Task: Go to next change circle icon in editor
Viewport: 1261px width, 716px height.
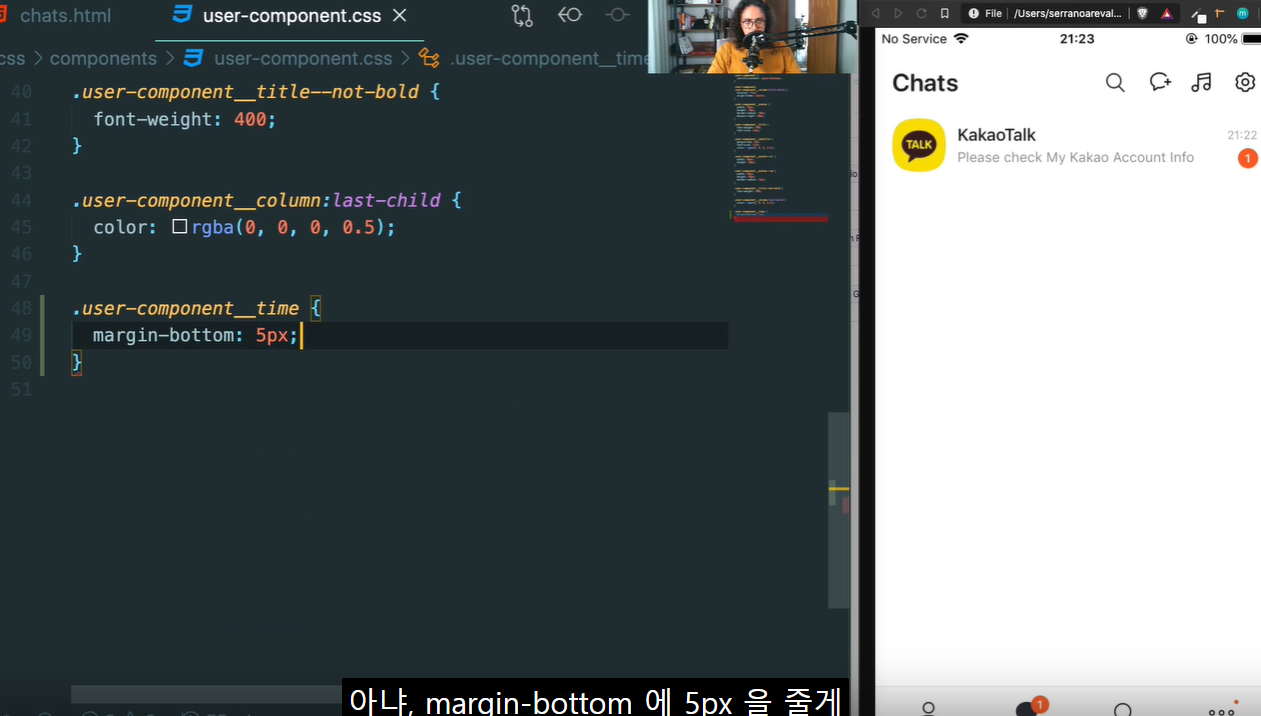Action: (618, 15)
